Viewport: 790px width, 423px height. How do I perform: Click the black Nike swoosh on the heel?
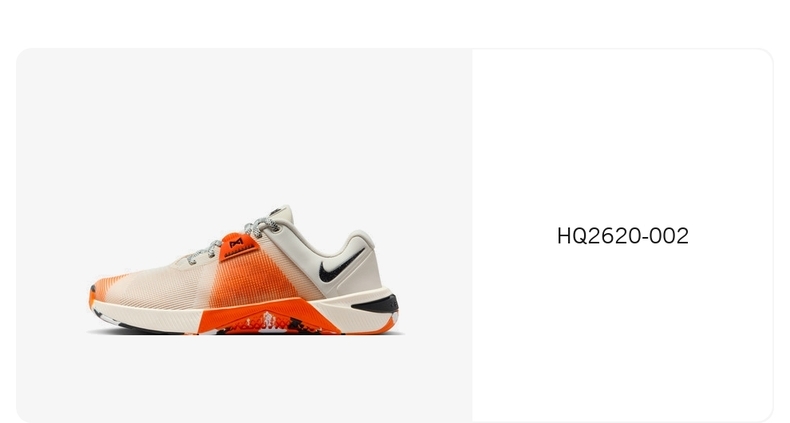339,266
